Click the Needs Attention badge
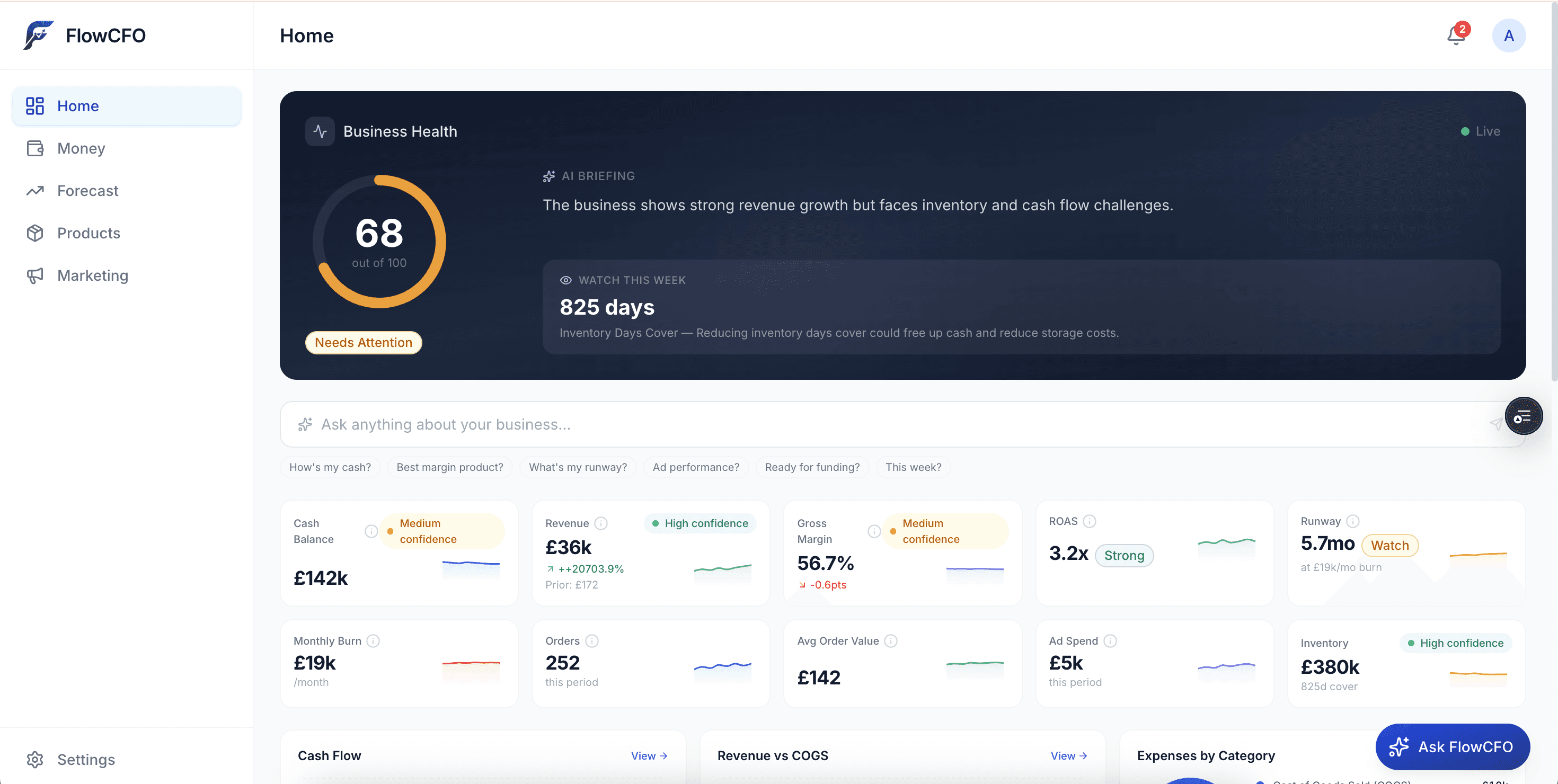Viewport: 1558px width, 784px height. 364,342
